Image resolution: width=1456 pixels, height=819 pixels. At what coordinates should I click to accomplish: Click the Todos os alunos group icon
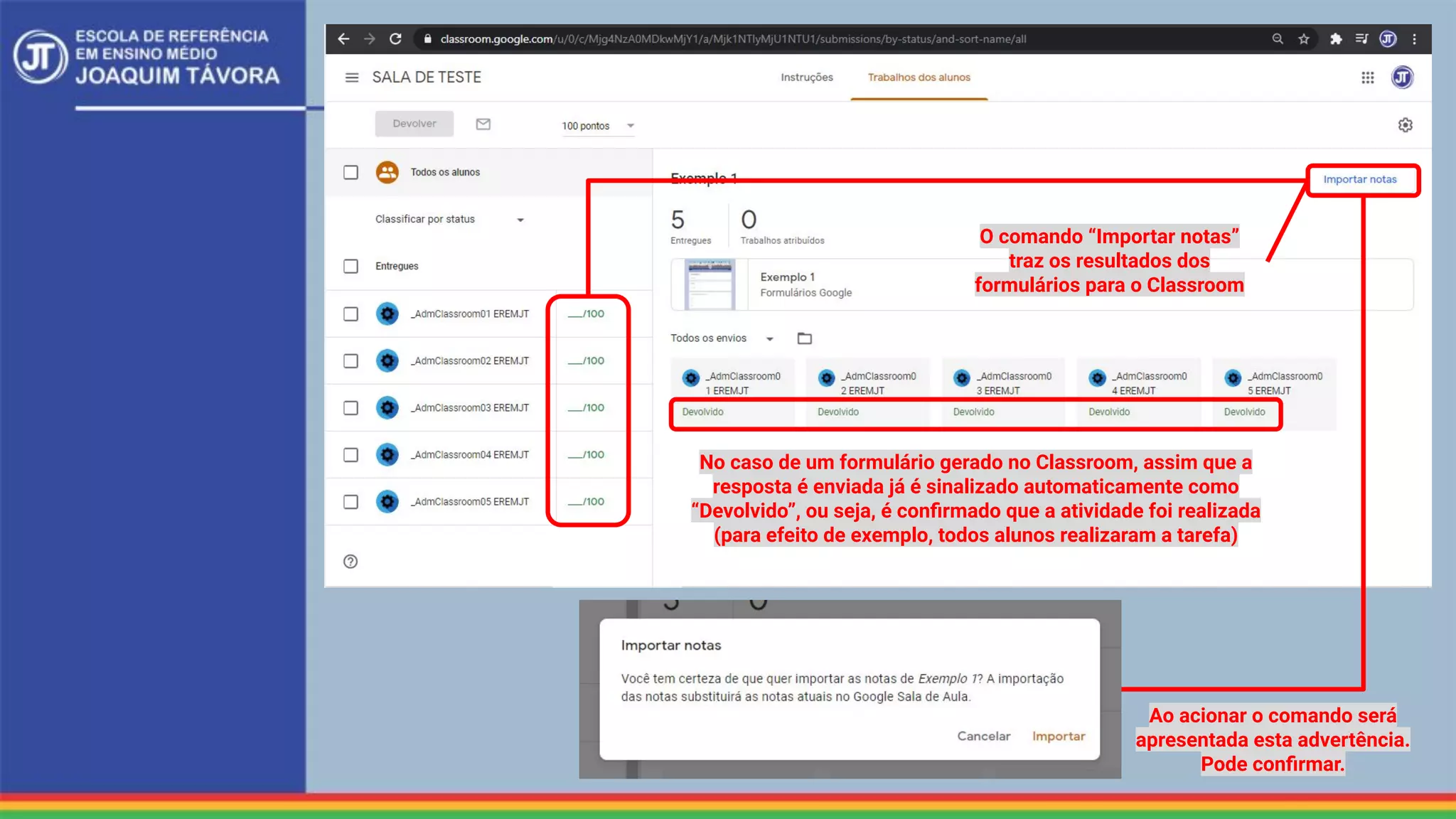pos(387,172)
